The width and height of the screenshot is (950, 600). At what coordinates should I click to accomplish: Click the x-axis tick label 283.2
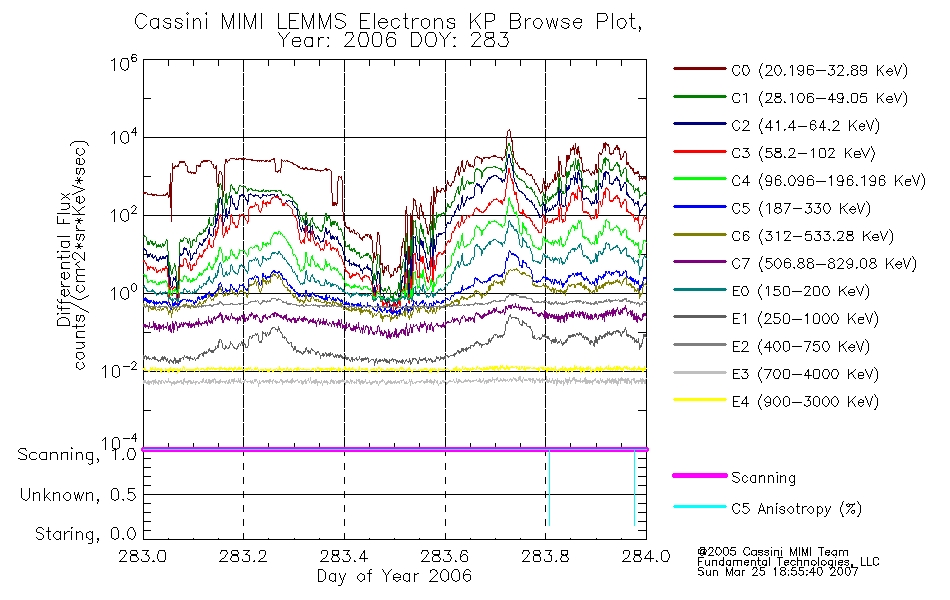244,556
